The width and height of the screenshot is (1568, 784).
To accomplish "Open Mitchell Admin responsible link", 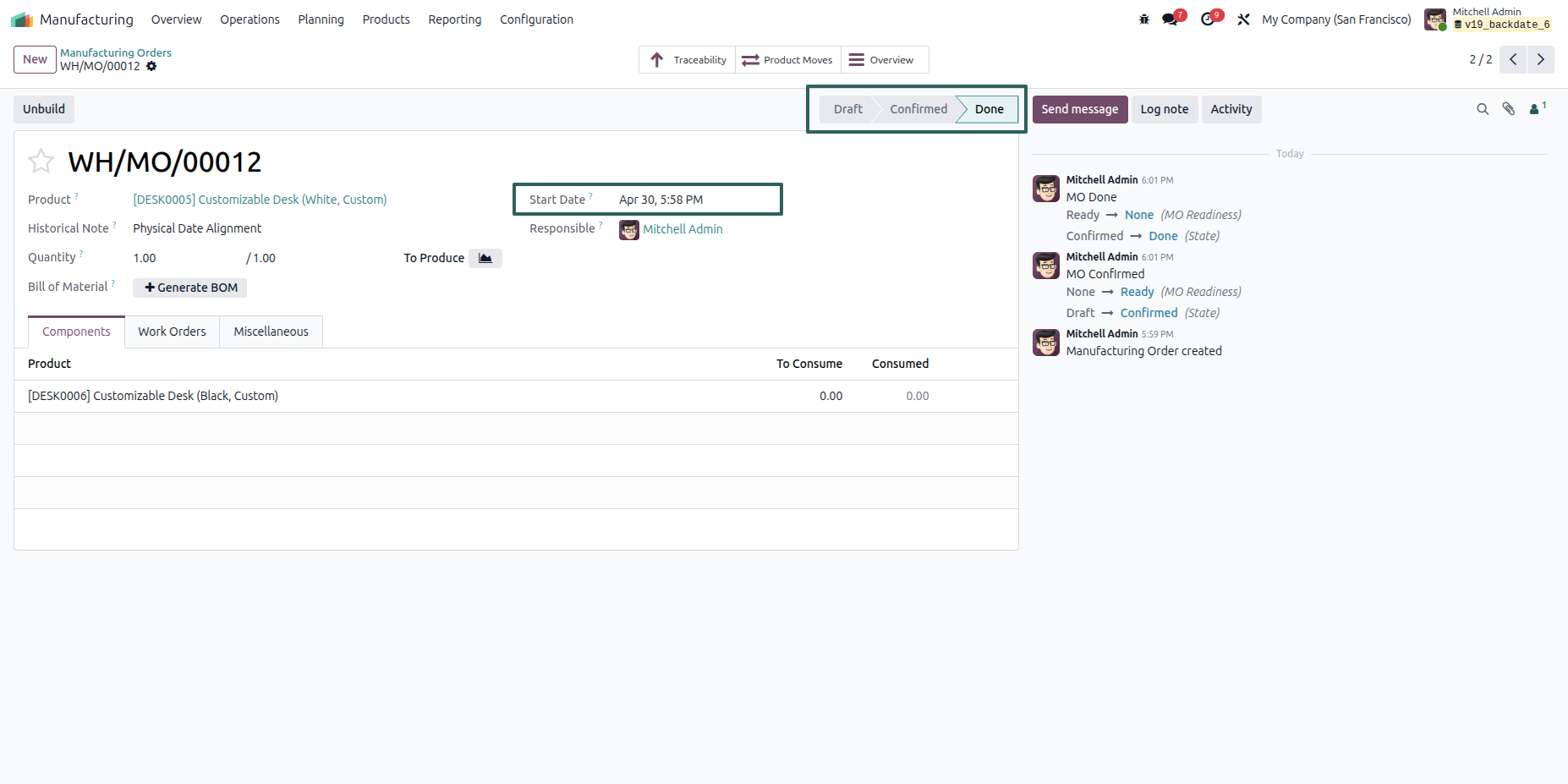I will click(x=683, y=229).
